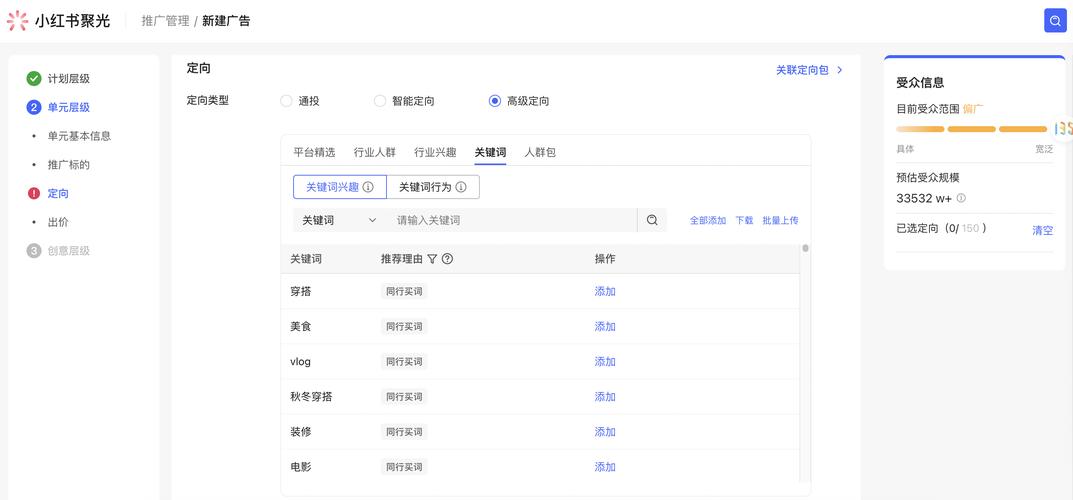Go to 计划层级 step
This screenshot has height=500, width=1073.
pyautogui.click(x=68, y=79)
